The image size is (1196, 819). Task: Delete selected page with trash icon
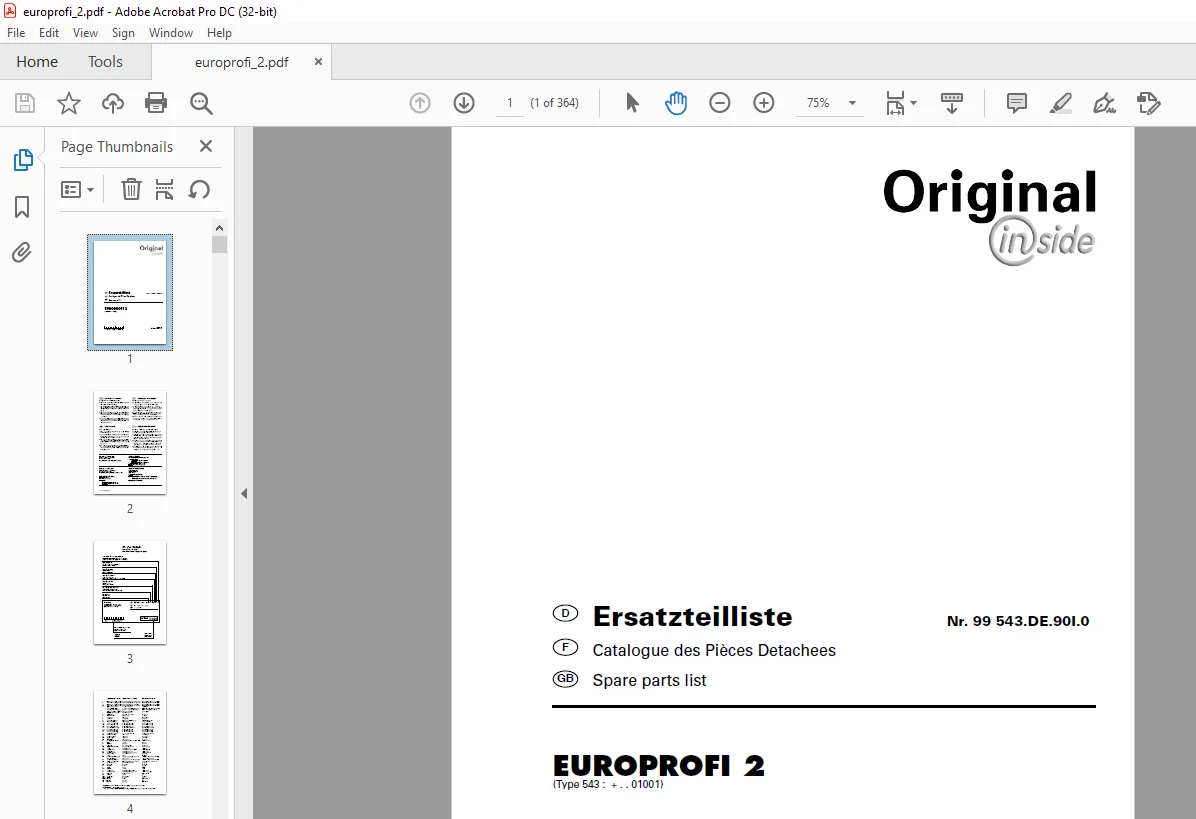pyautogui.click(x=131, y=189)
